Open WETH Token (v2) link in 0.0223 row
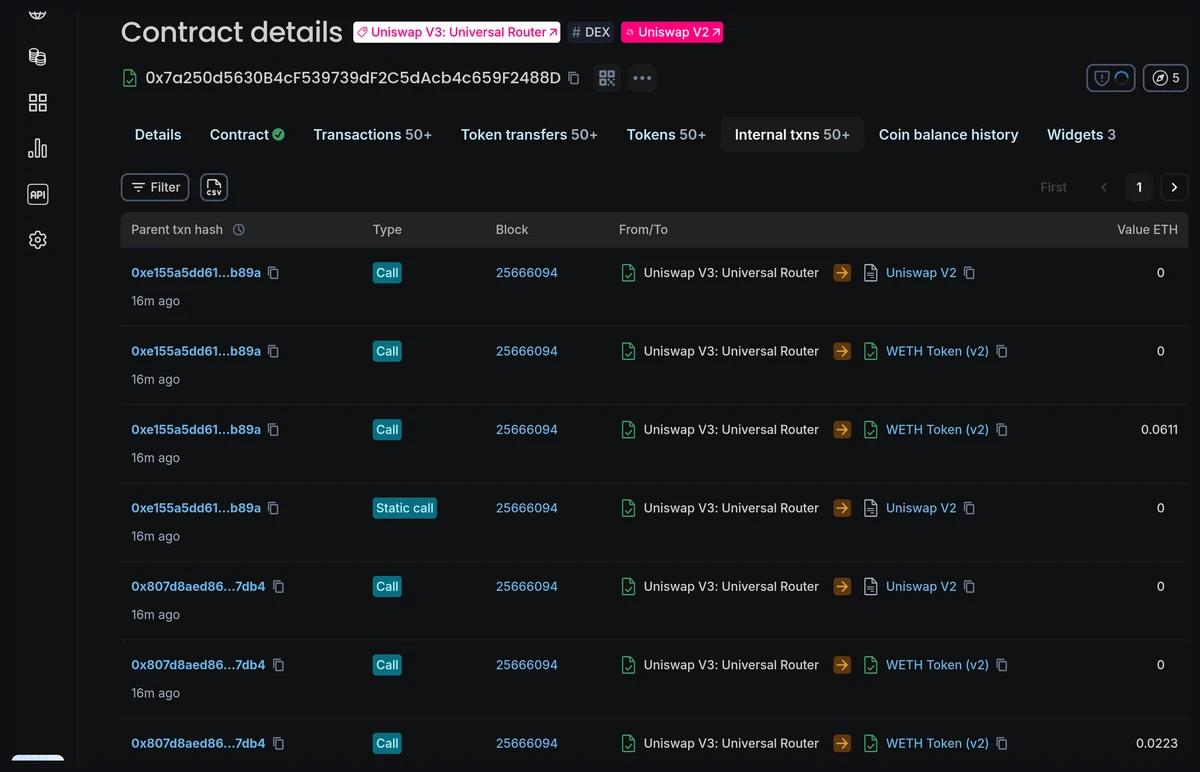 937,744
